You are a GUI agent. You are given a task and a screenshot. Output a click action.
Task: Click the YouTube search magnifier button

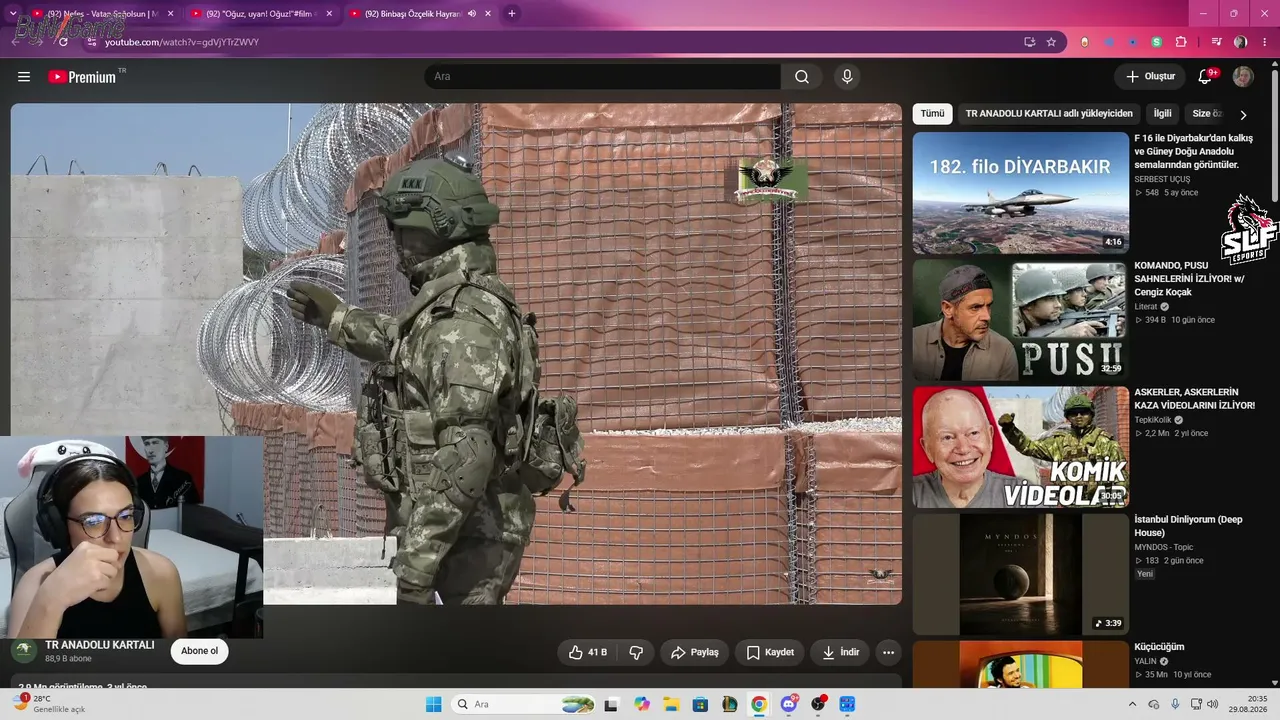pos(802,77)
